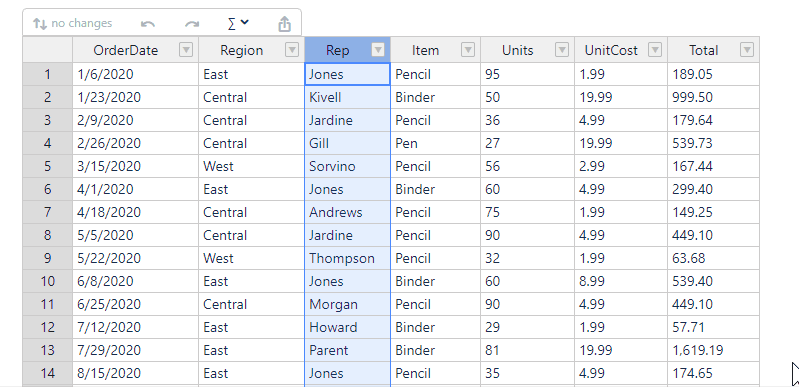Open the Total column filter arrow

click(x=747, y=49)
